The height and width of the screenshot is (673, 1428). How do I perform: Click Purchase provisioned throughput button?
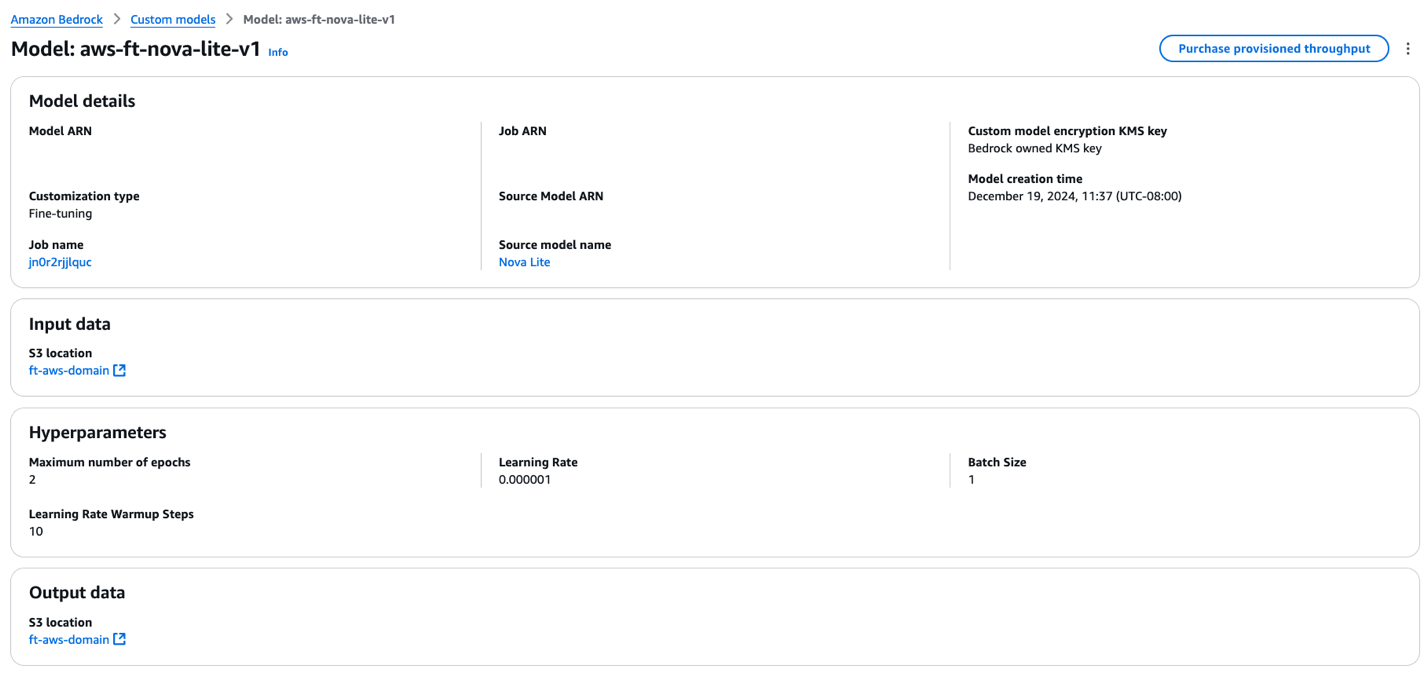point(1273,49)
